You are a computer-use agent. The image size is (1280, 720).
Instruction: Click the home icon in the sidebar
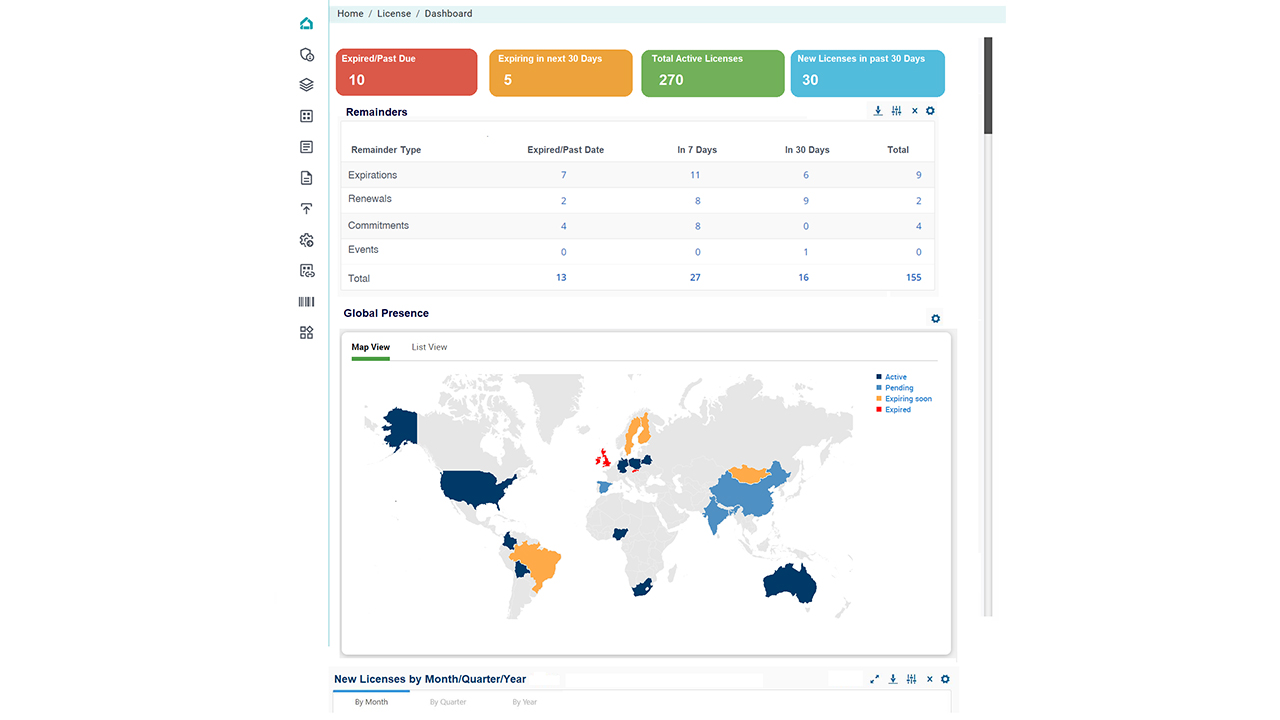coord(306,23)
